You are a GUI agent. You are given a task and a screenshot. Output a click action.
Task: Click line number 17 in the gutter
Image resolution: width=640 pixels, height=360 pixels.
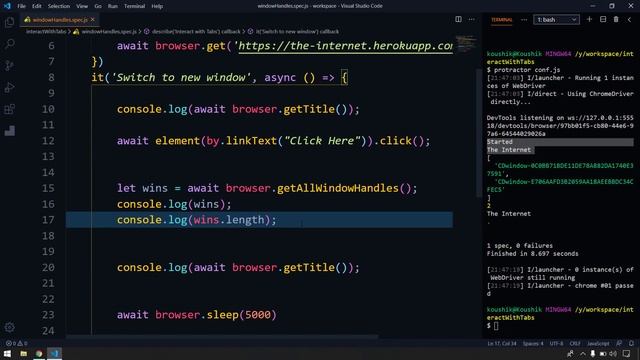click(48, 220)
